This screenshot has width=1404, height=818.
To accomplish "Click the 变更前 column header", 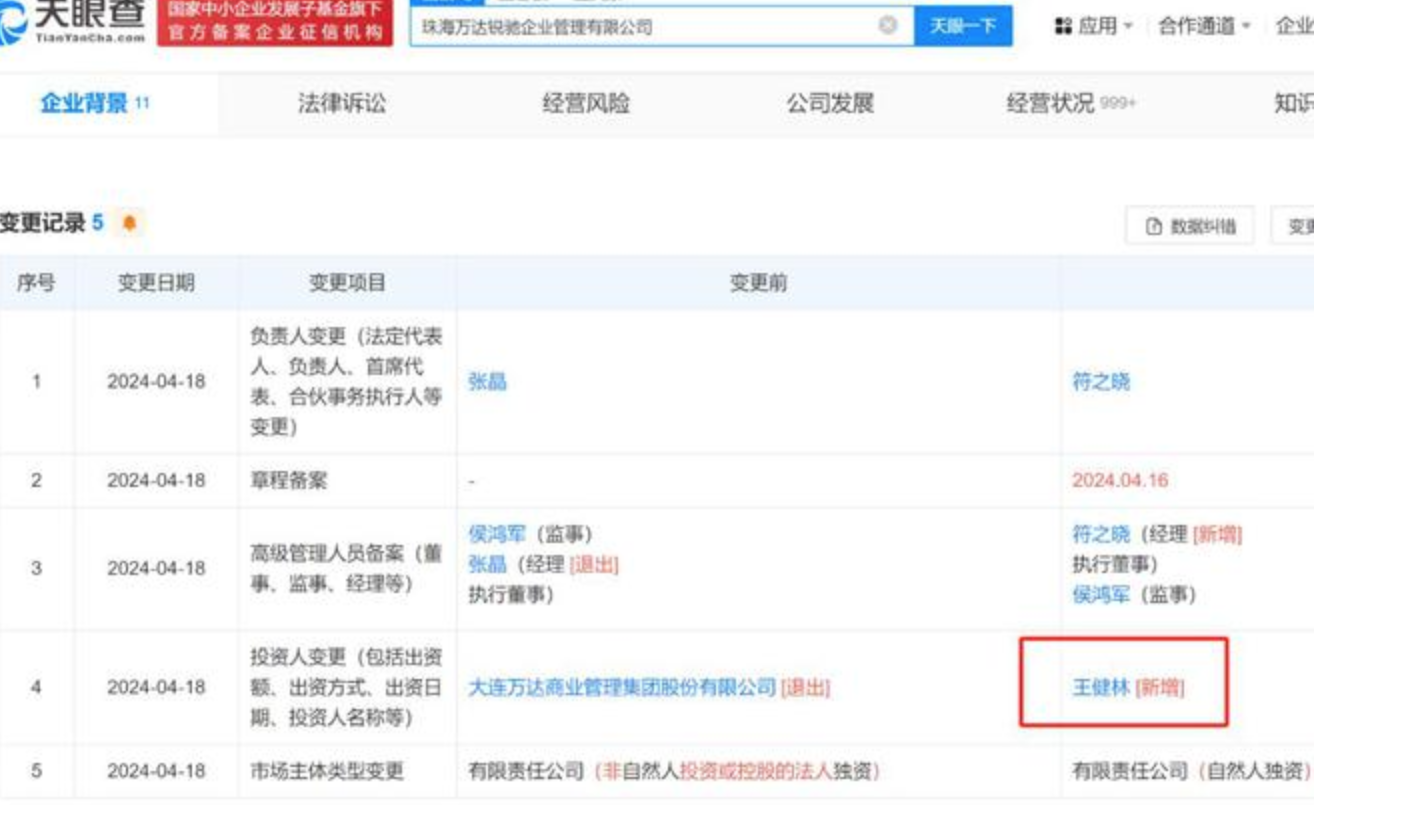I will point(757,283).
